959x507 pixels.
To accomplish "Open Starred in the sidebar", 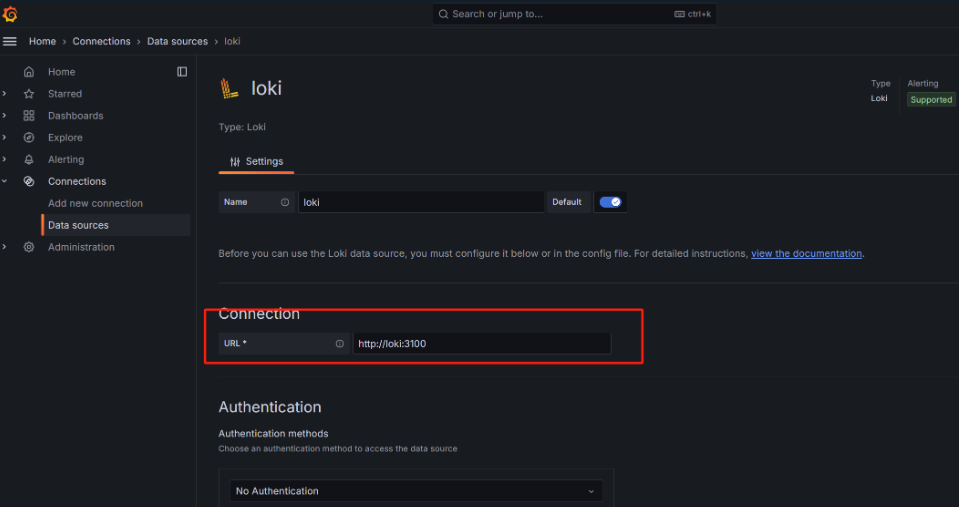I will click(65, 94).
